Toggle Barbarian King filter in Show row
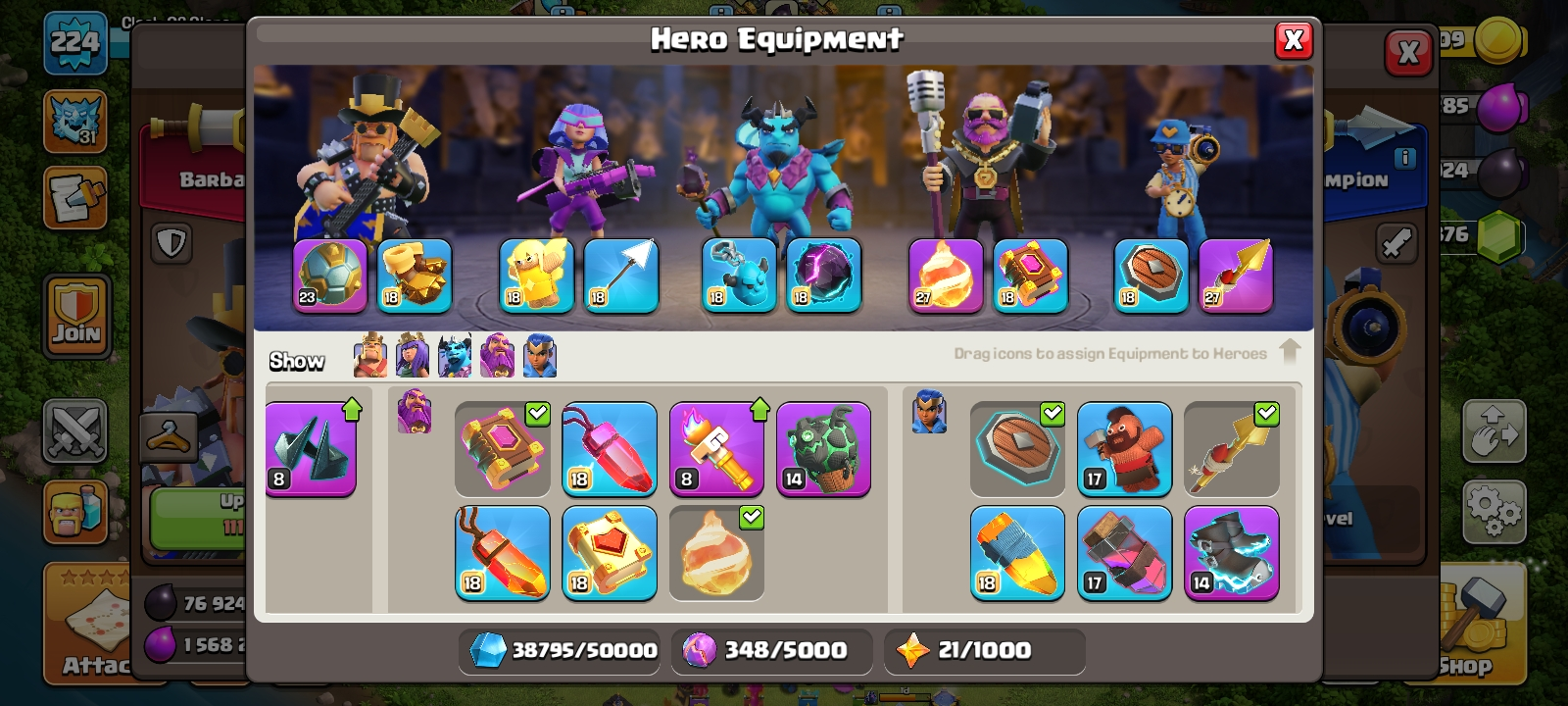 [x=370, y=356]
